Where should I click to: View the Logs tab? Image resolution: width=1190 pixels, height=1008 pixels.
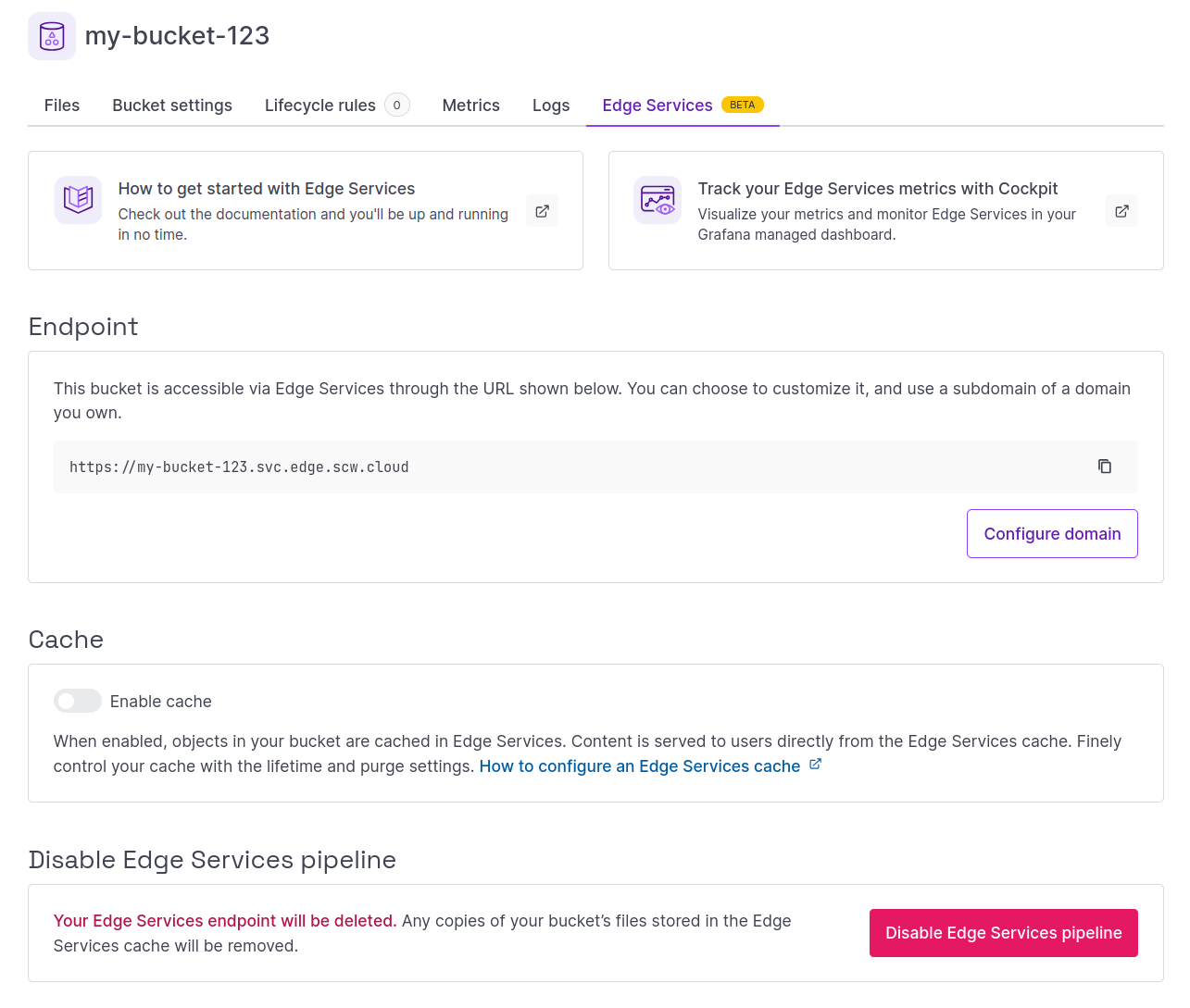pos(551,106)
